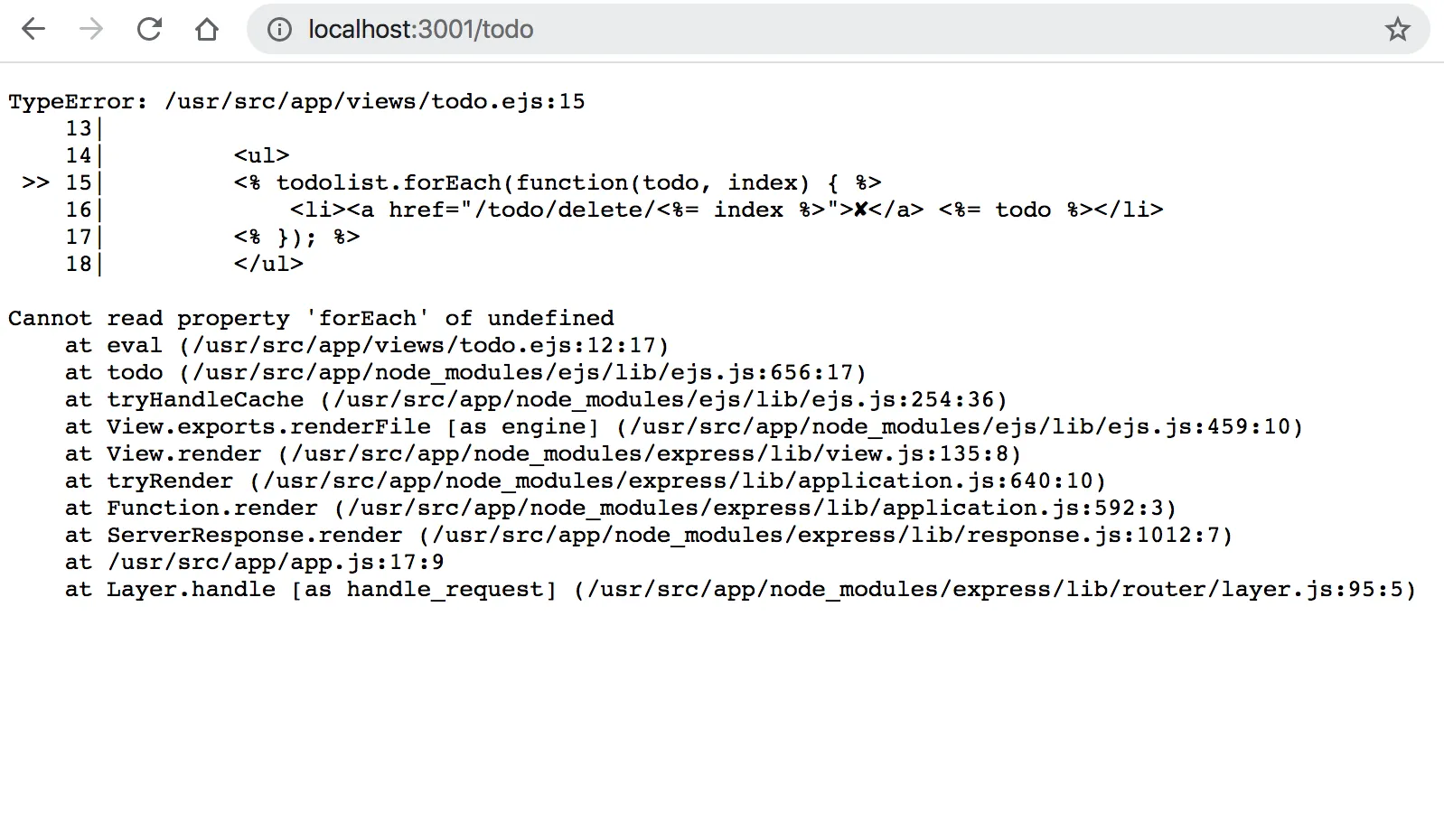Click the opening <ul> tag on line 14

pyautogui.click(x=262, y=155)
